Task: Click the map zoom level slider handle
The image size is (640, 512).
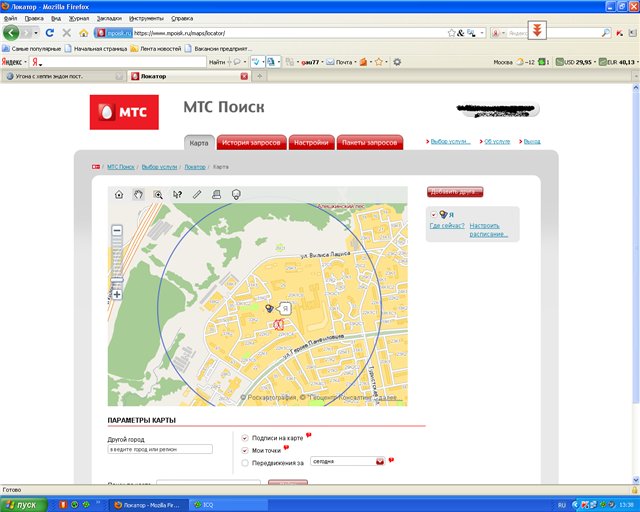Action: point(117,280)
